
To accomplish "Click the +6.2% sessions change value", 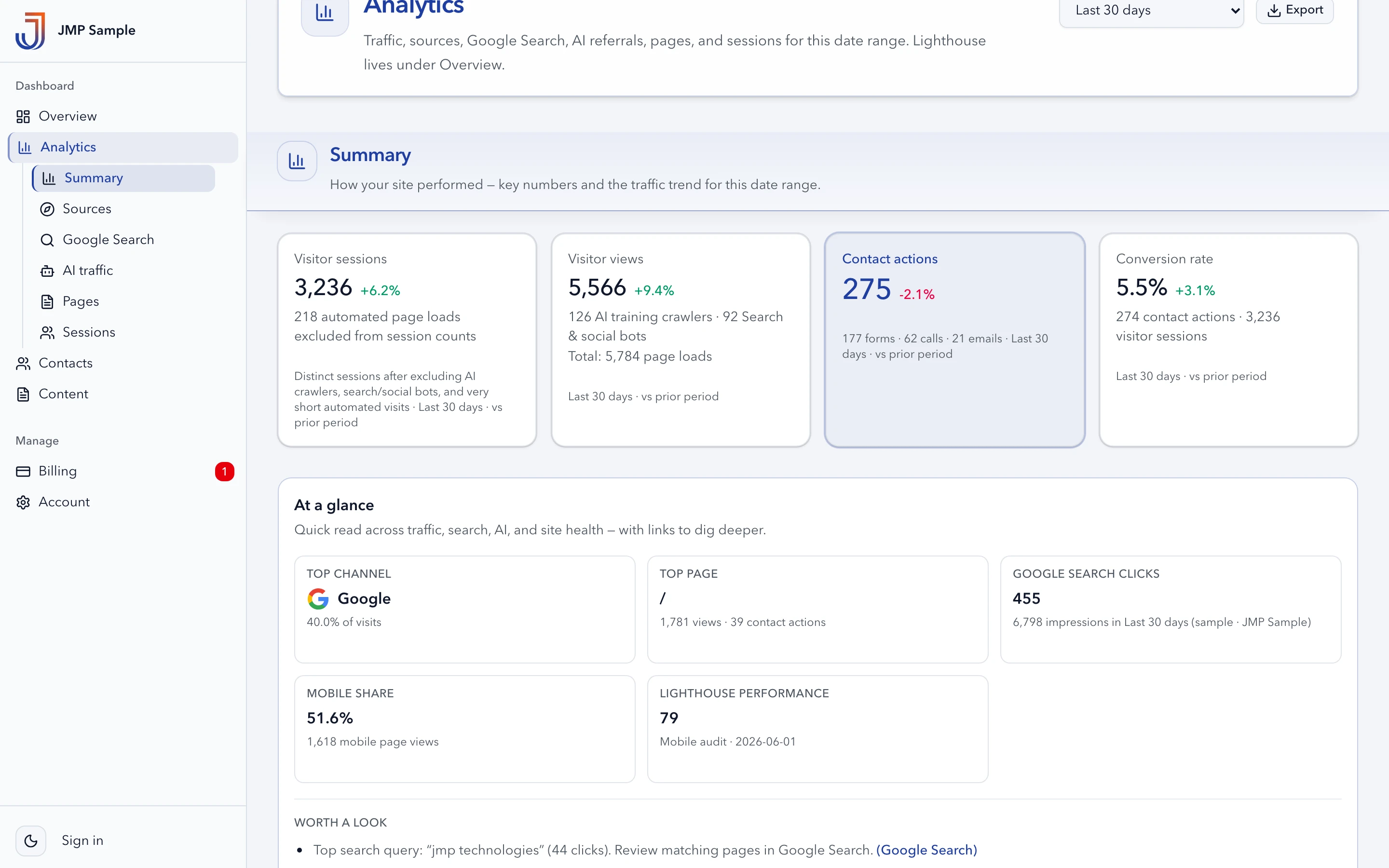I will click(380, 291).
